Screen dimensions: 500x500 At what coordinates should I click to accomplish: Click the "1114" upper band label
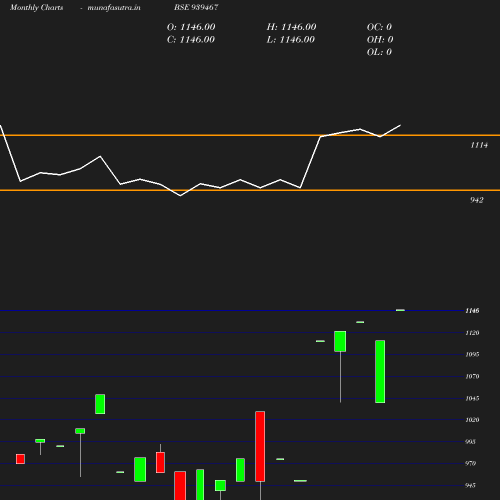click(x=479, y=145)
